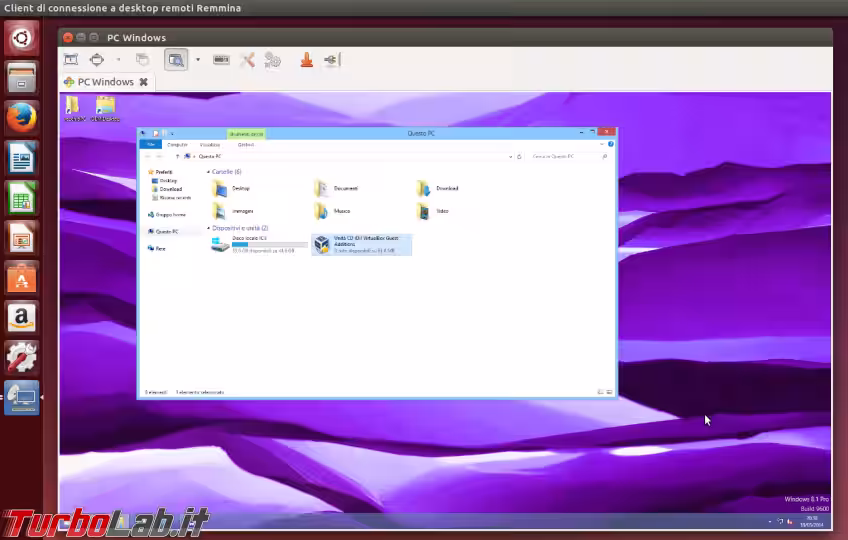Select Desktop under Preferiti
Viewport: 848px width, 540px height.
(164, 181)
